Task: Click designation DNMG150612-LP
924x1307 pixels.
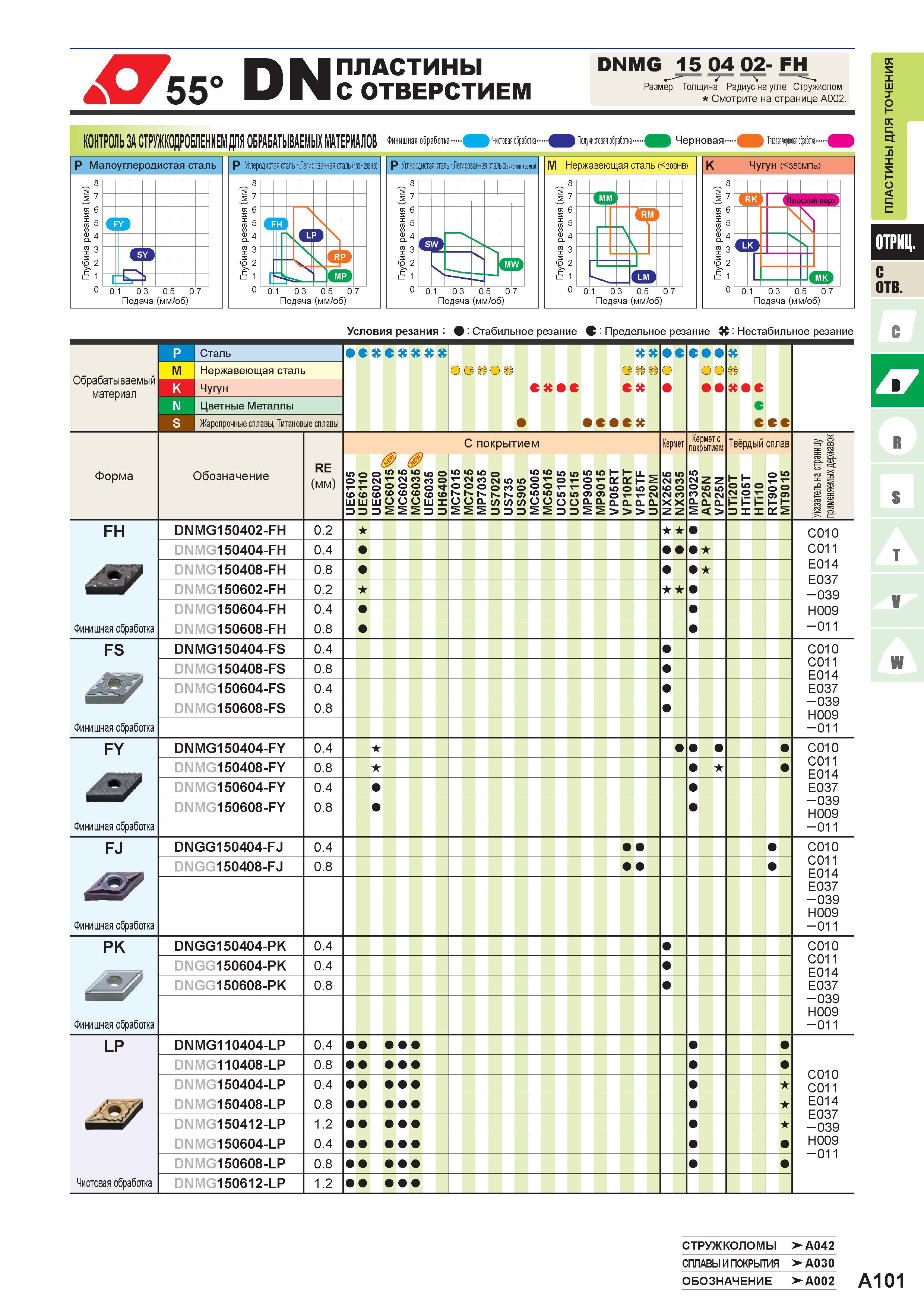Action: 230,1183
